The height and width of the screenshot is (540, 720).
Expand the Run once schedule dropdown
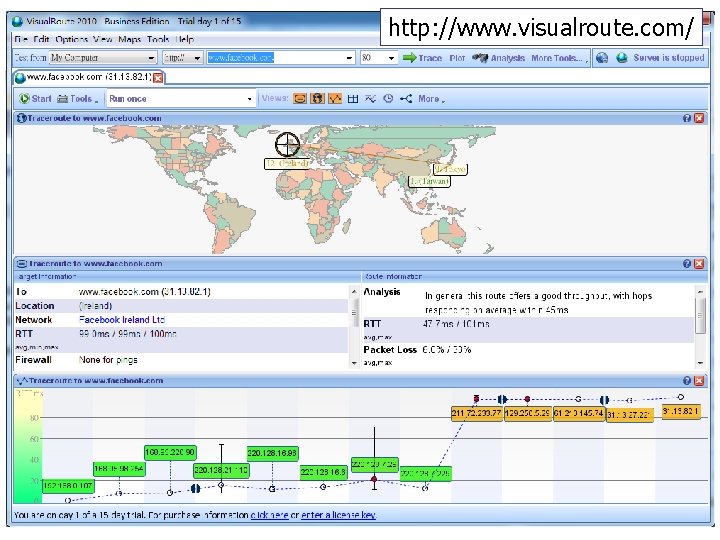249,99
